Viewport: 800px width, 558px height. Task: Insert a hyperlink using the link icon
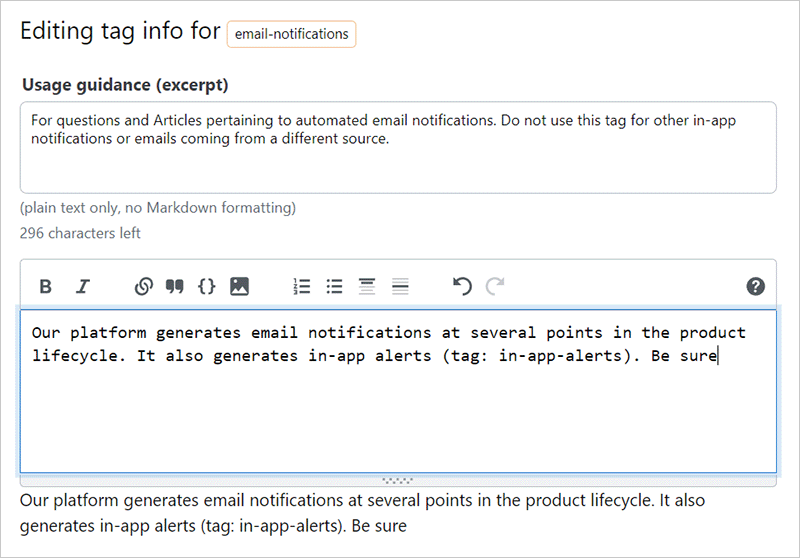coord(143,287)
